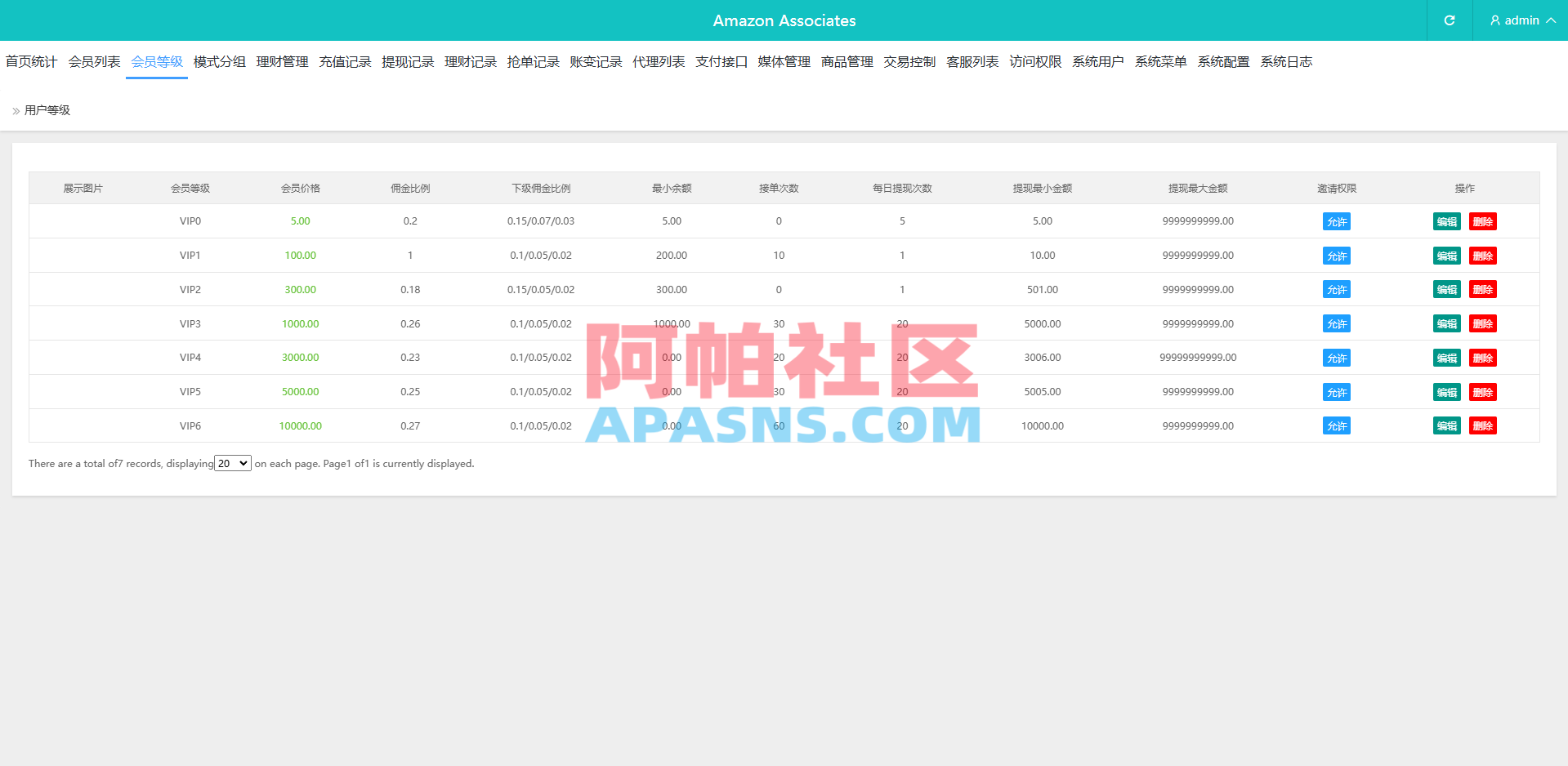Image resolution: width=1568 pixels, height=766 pixels.
Task: Enable invite permission 允许 for VIP0
Action: (1336, 220)
